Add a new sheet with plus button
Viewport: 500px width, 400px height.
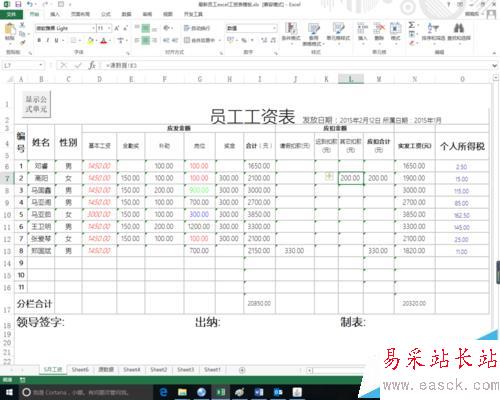click(242, 370)
